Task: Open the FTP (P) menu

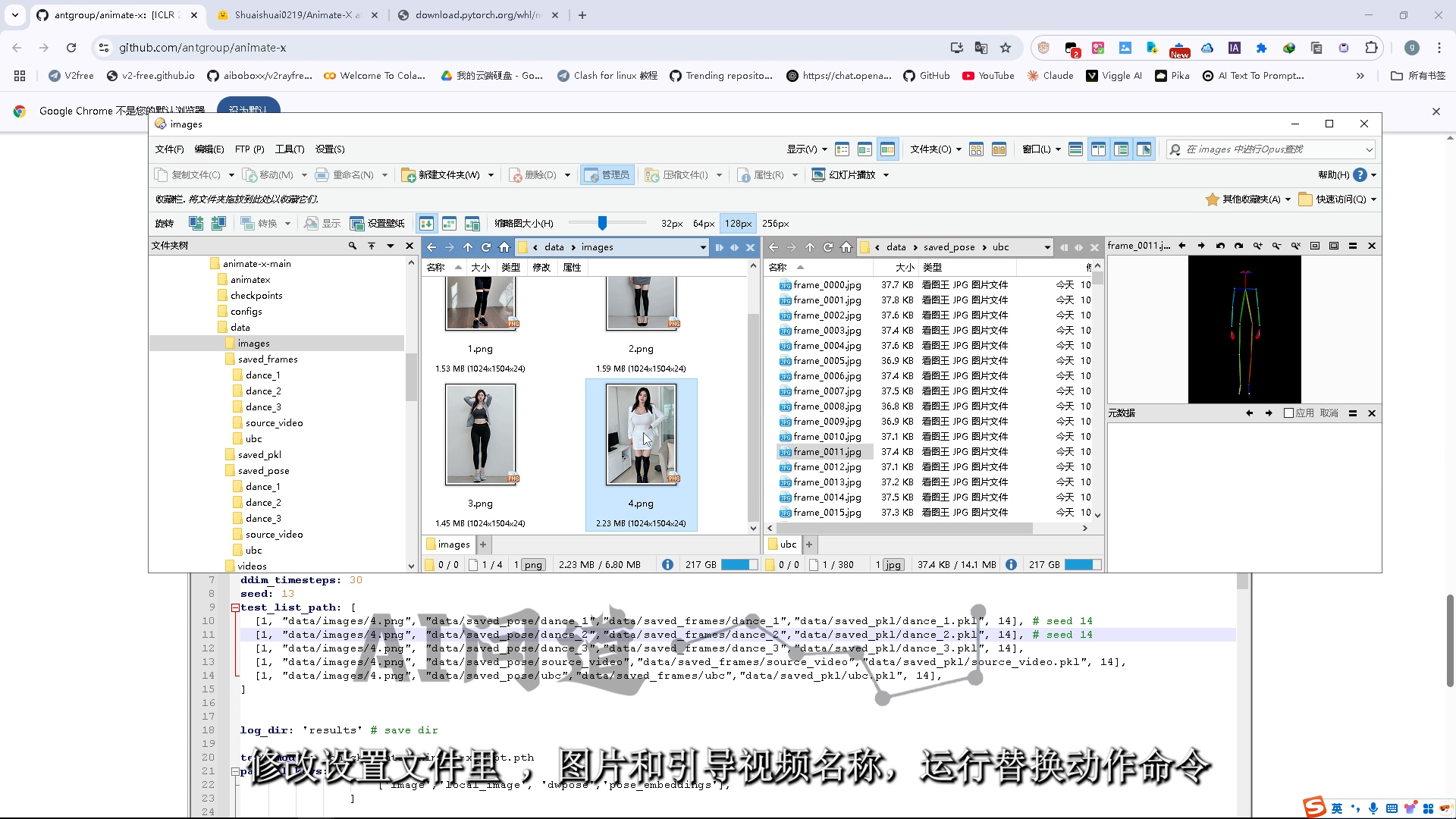Action: click(x=249, y=149)
